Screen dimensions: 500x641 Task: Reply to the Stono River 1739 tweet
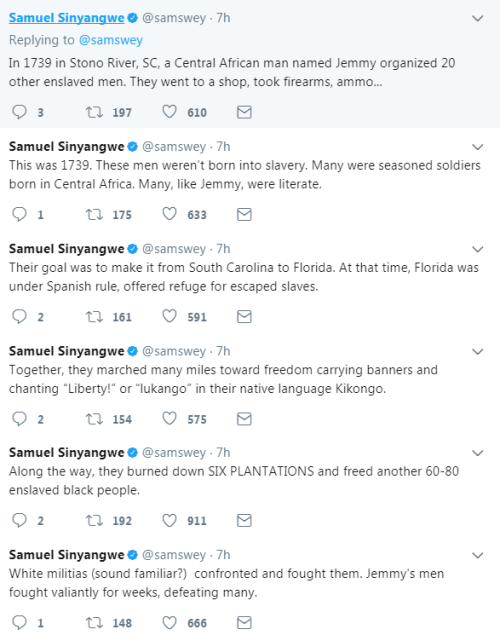[x=19, y=112]
